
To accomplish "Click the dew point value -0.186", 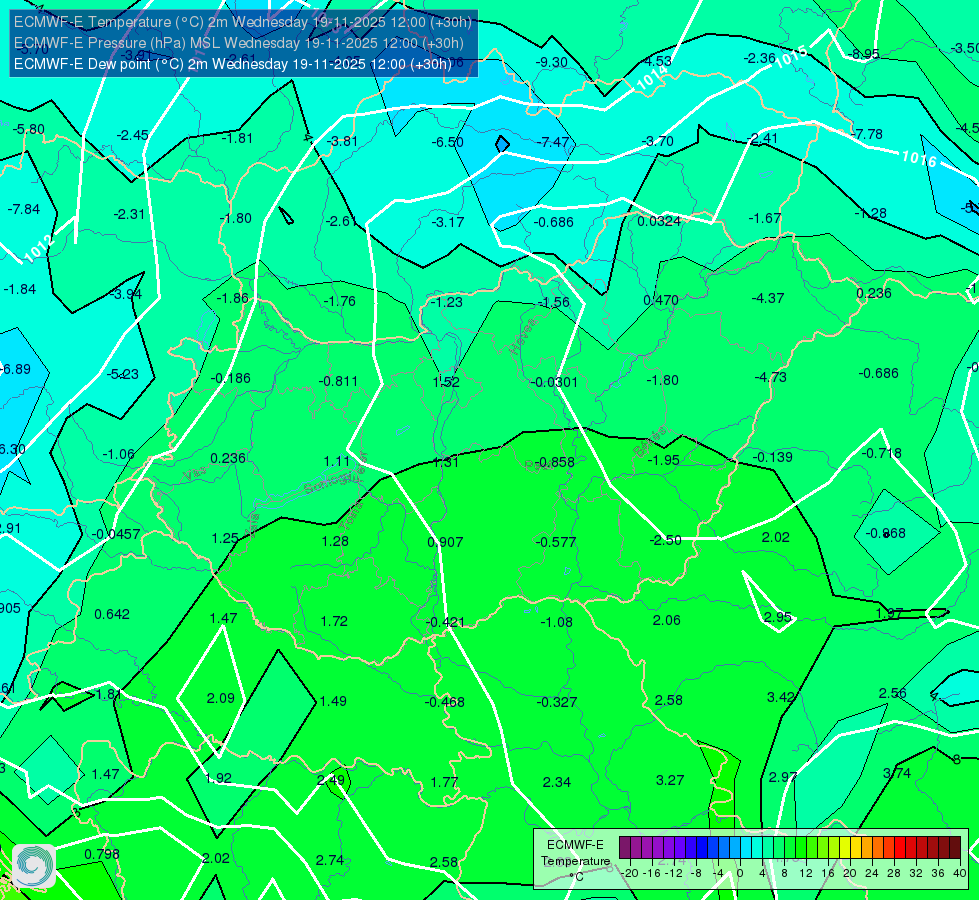I will [230, 378].
